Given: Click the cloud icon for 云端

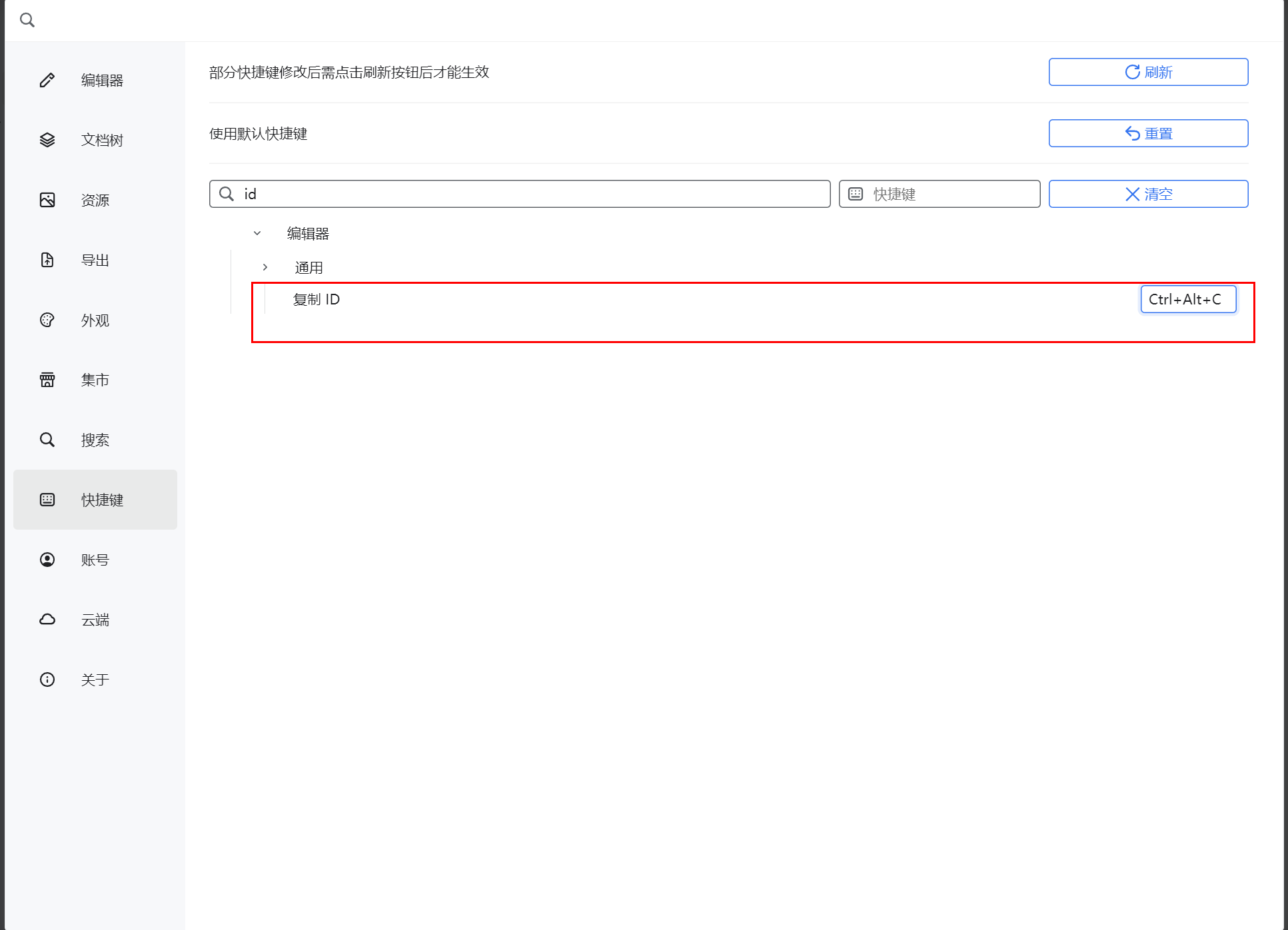Looking at the screenshot, I should 47,620.
